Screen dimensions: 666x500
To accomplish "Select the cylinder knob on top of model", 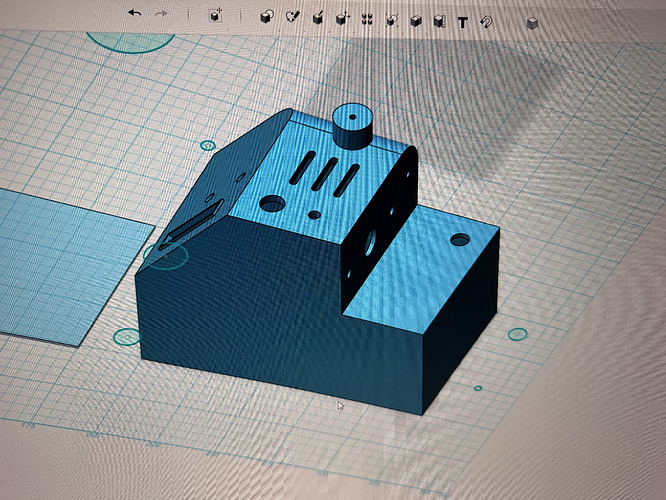I will [x=353, y=126].
